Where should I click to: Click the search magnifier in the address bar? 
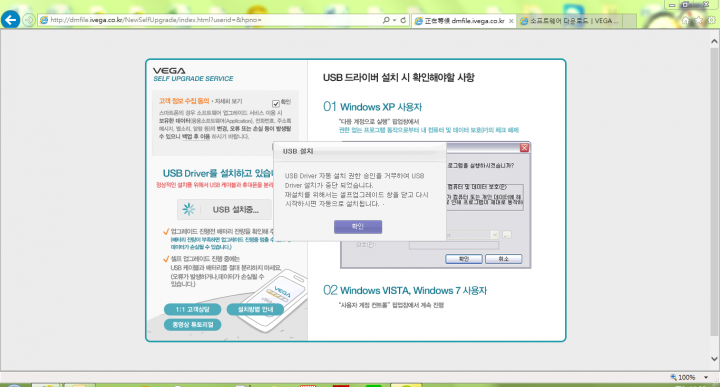[386, 20]
